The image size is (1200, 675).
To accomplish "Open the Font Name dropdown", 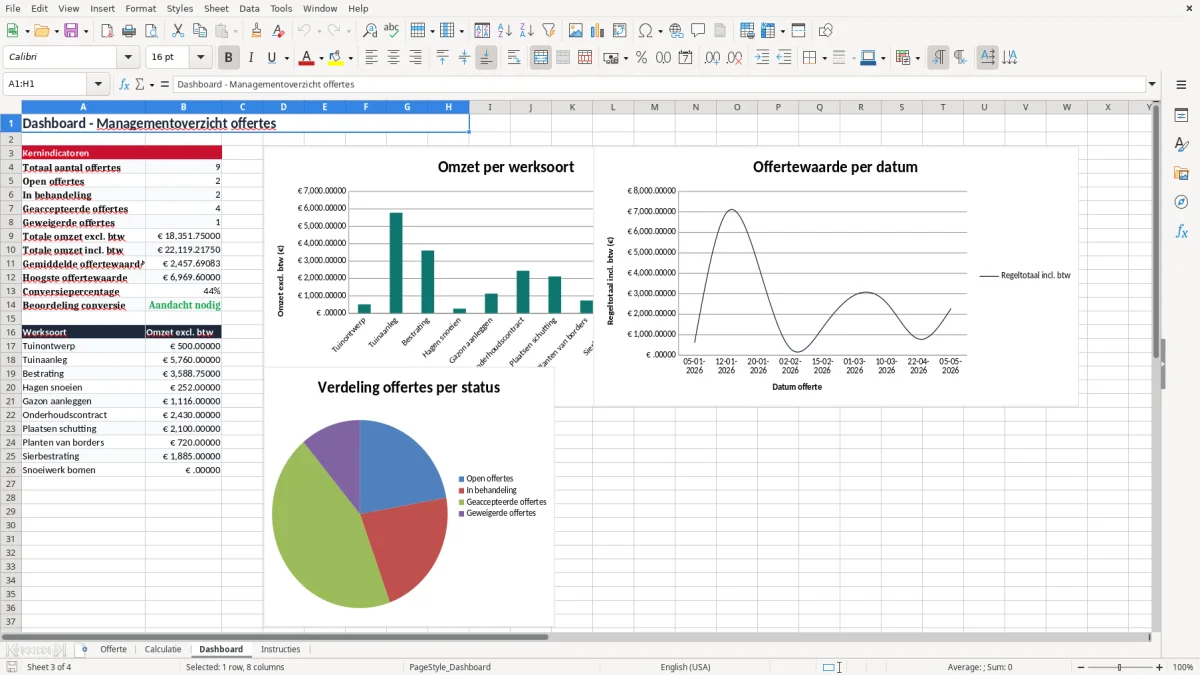I will (x=129, y=58).
